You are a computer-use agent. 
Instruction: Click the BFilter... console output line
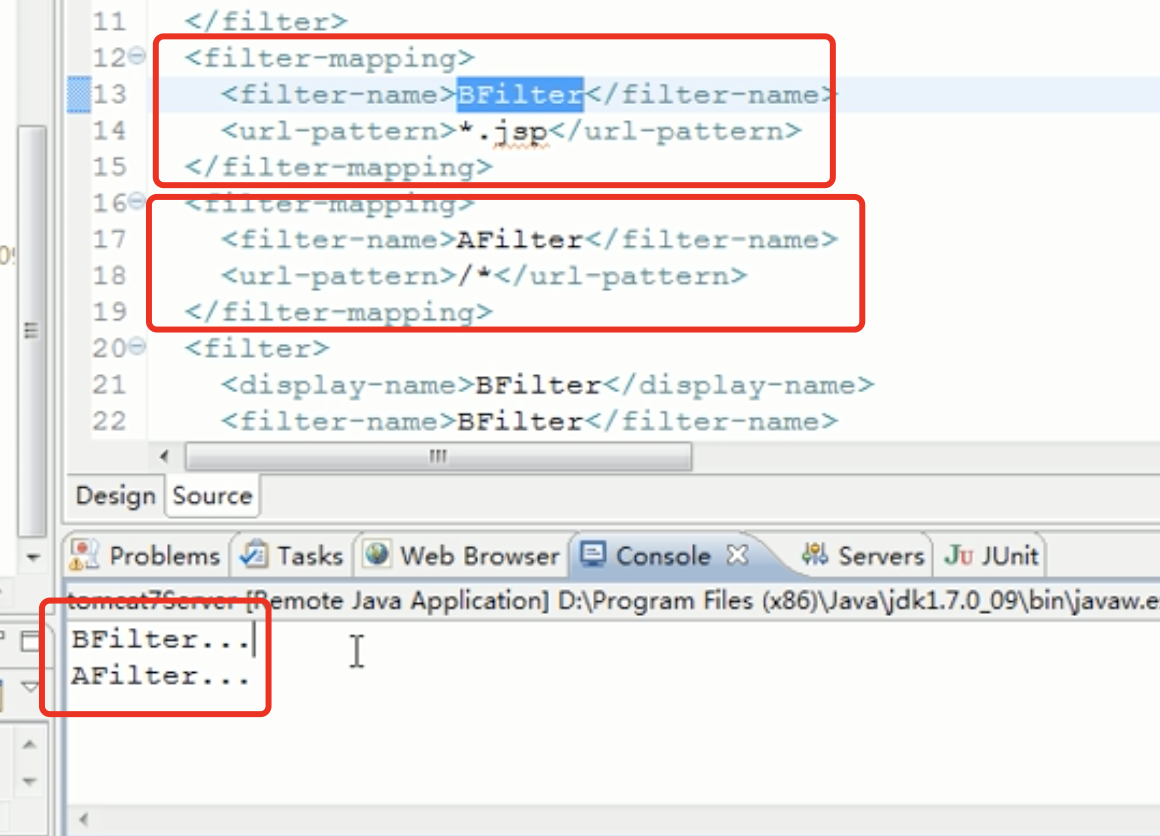coord(161,639)
